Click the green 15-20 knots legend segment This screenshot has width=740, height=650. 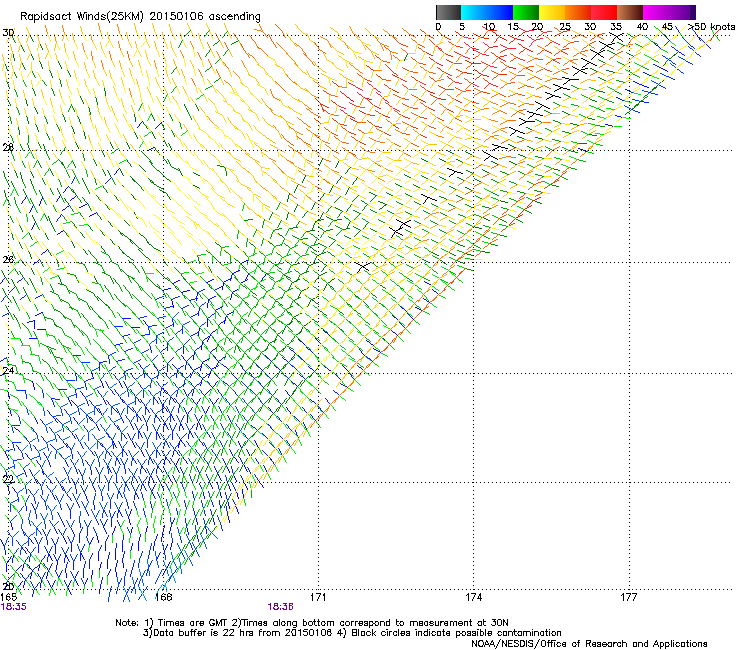pyautogui.click(x=526, y=12)
